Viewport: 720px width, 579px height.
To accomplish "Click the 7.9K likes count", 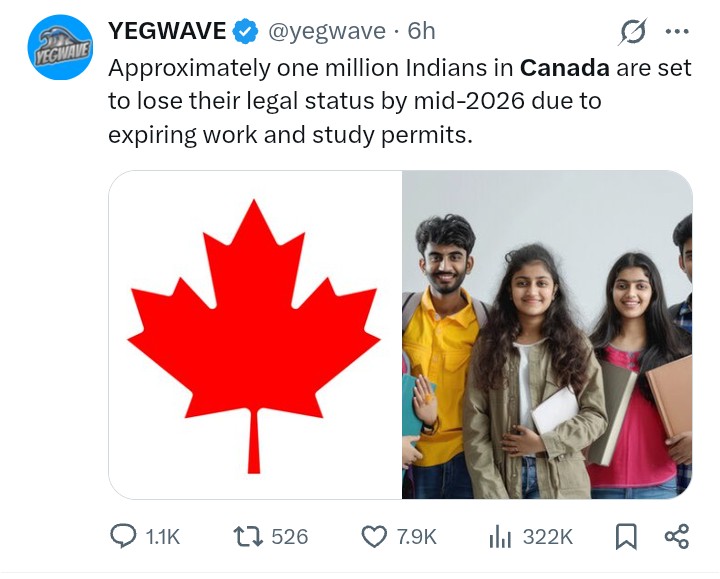I will [x=416, y=537].
